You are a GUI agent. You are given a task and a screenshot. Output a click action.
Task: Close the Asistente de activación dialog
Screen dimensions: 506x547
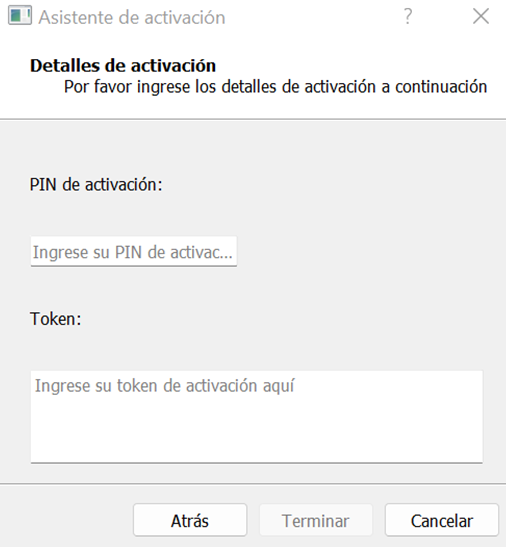481,16
